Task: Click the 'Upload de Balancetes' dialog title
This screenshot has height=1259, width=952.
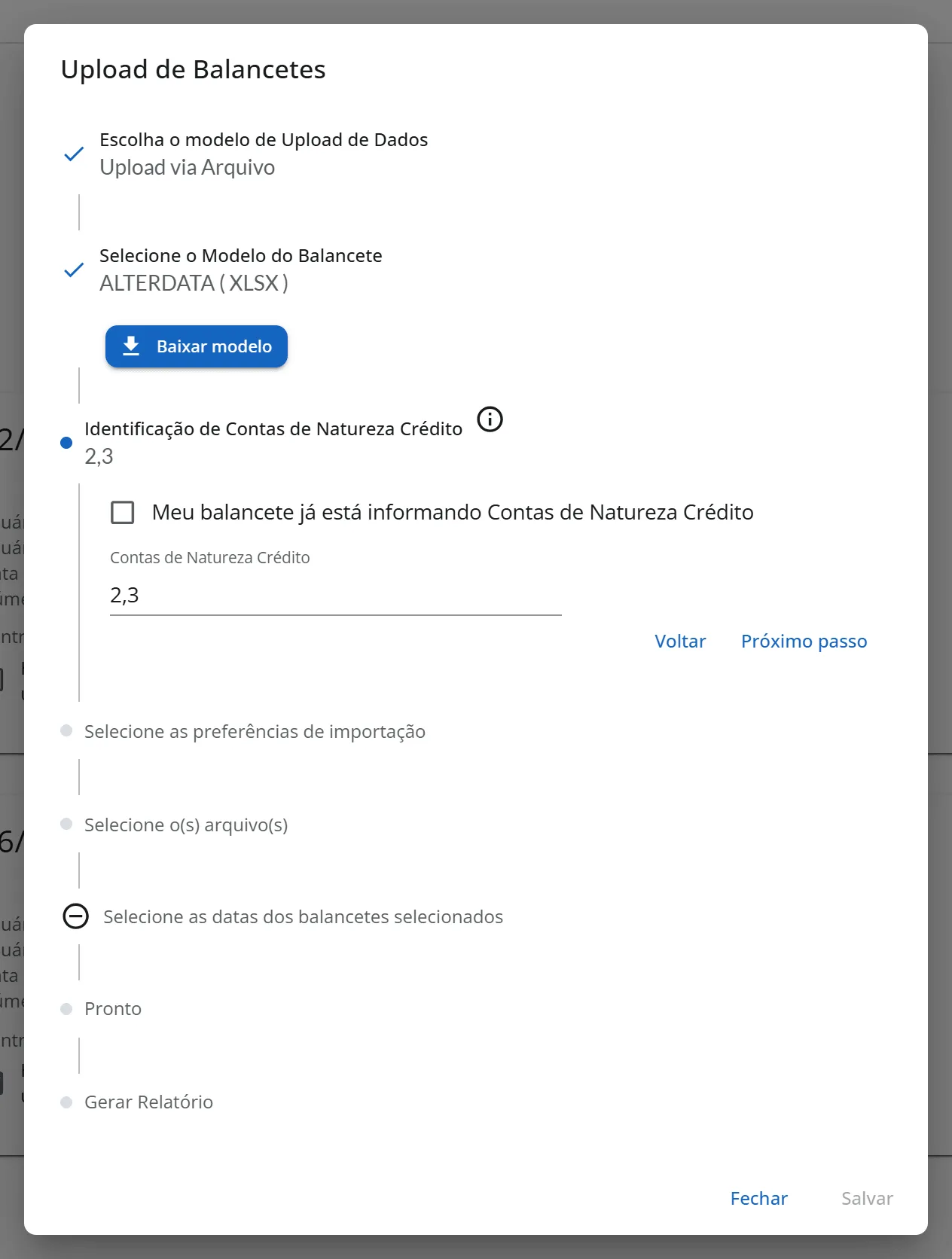Action: (x=194, y=69)
